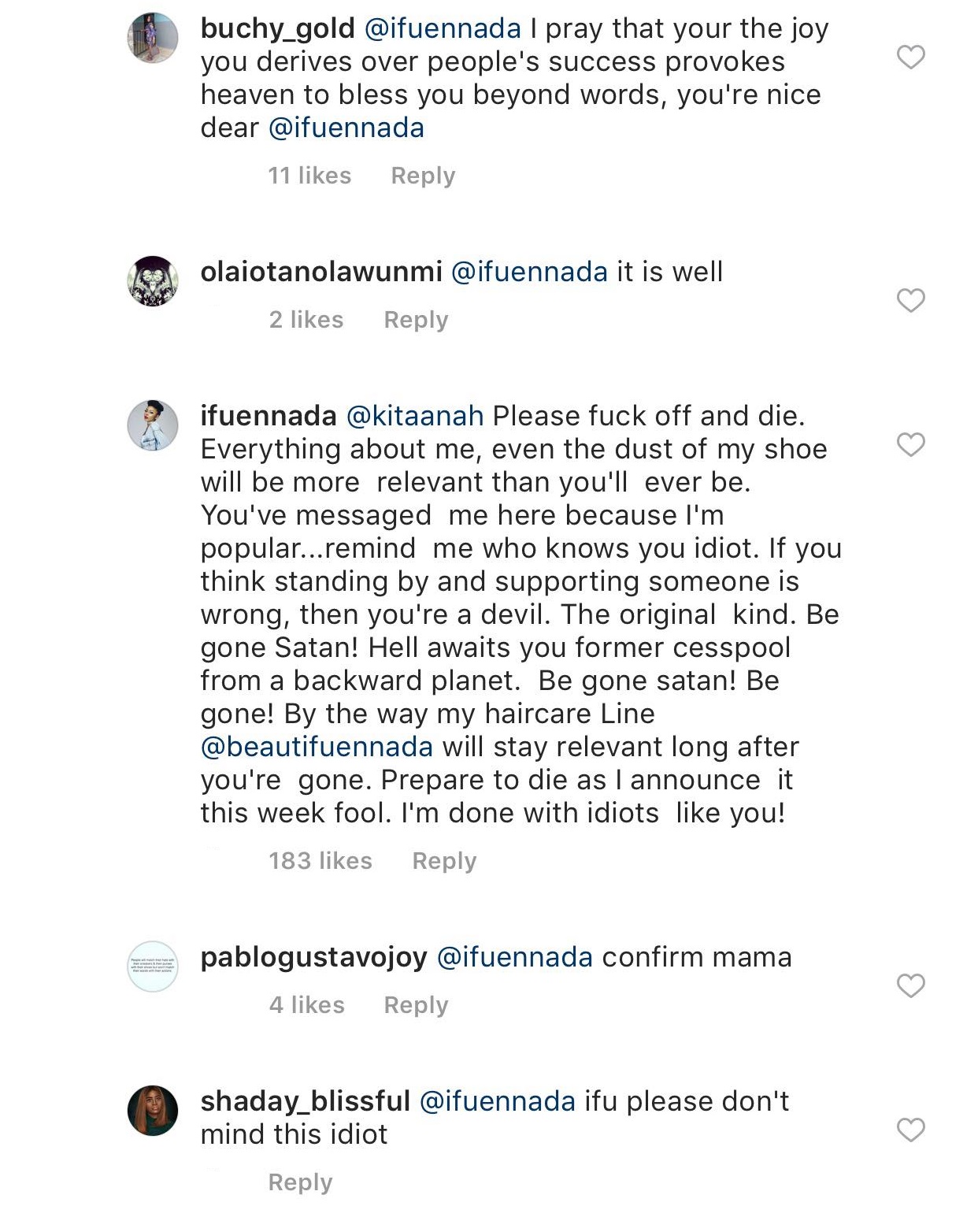Open buchy_gold's profile picture
This screenshot has width=978, height=1232.
[153, 38]
